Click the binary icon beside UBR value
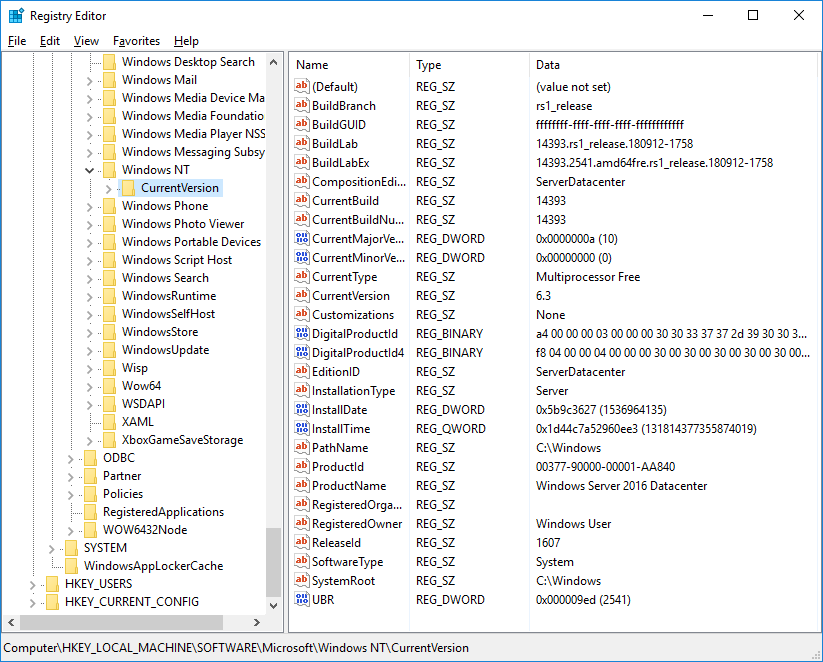The image size is (823, 662). (302, 599)
